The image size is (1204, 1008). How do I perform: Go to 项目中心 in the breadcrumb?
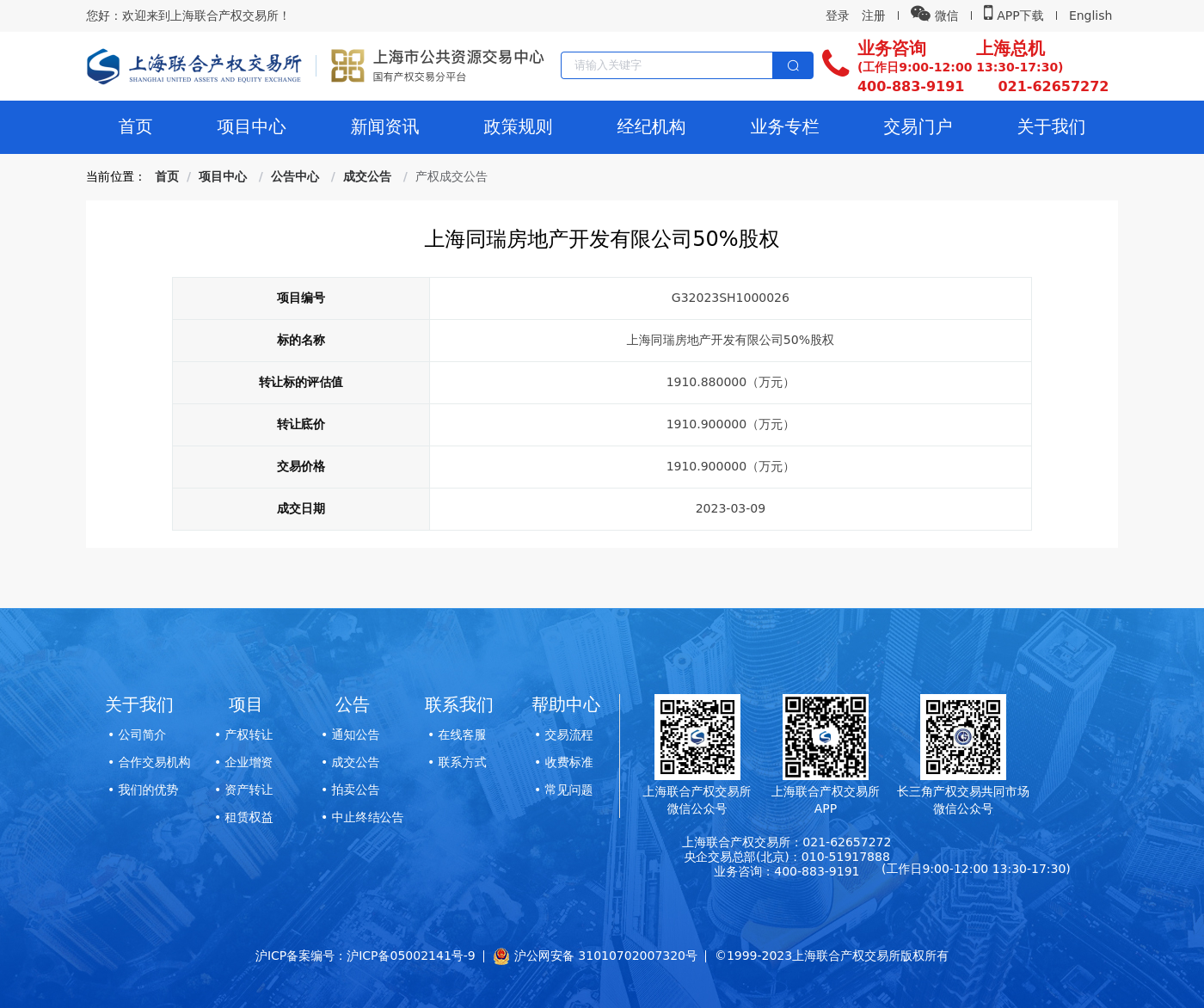(223, 176)
